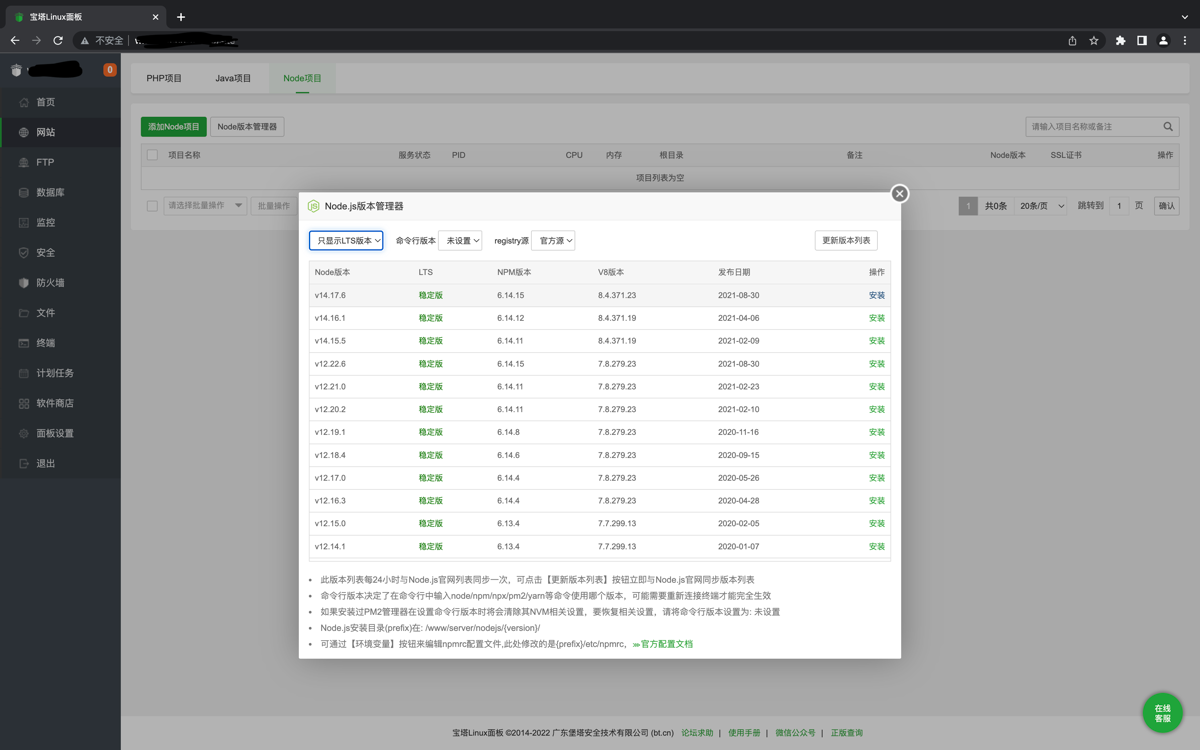This screenshot has width=1200, height=750.
Task: Click the Chrome extensions puzzle icon
Action: tap(1120, 41)
